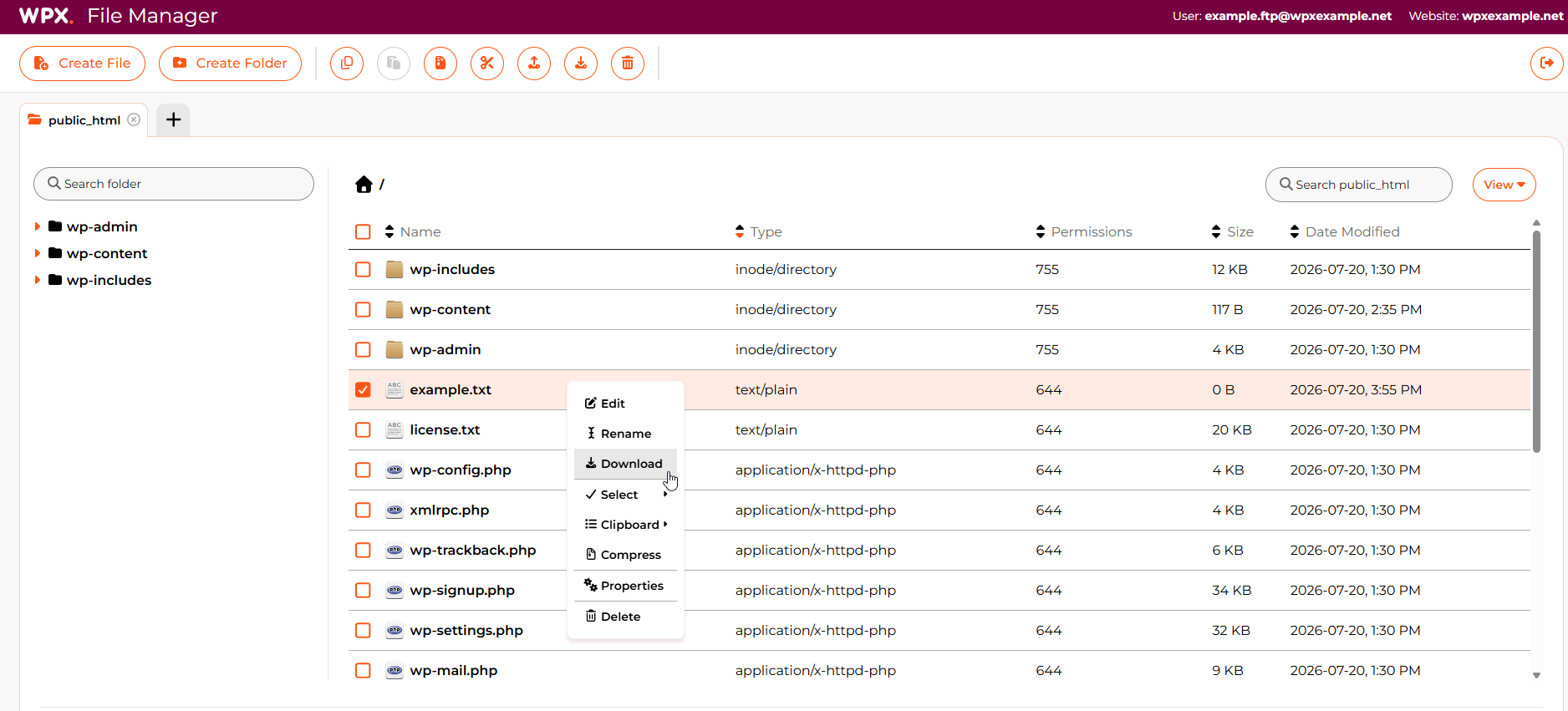The height and width of the screenshot is (711, 1568).
Task: Choose Delete from the context menu
Action: [x=625, y=617]
